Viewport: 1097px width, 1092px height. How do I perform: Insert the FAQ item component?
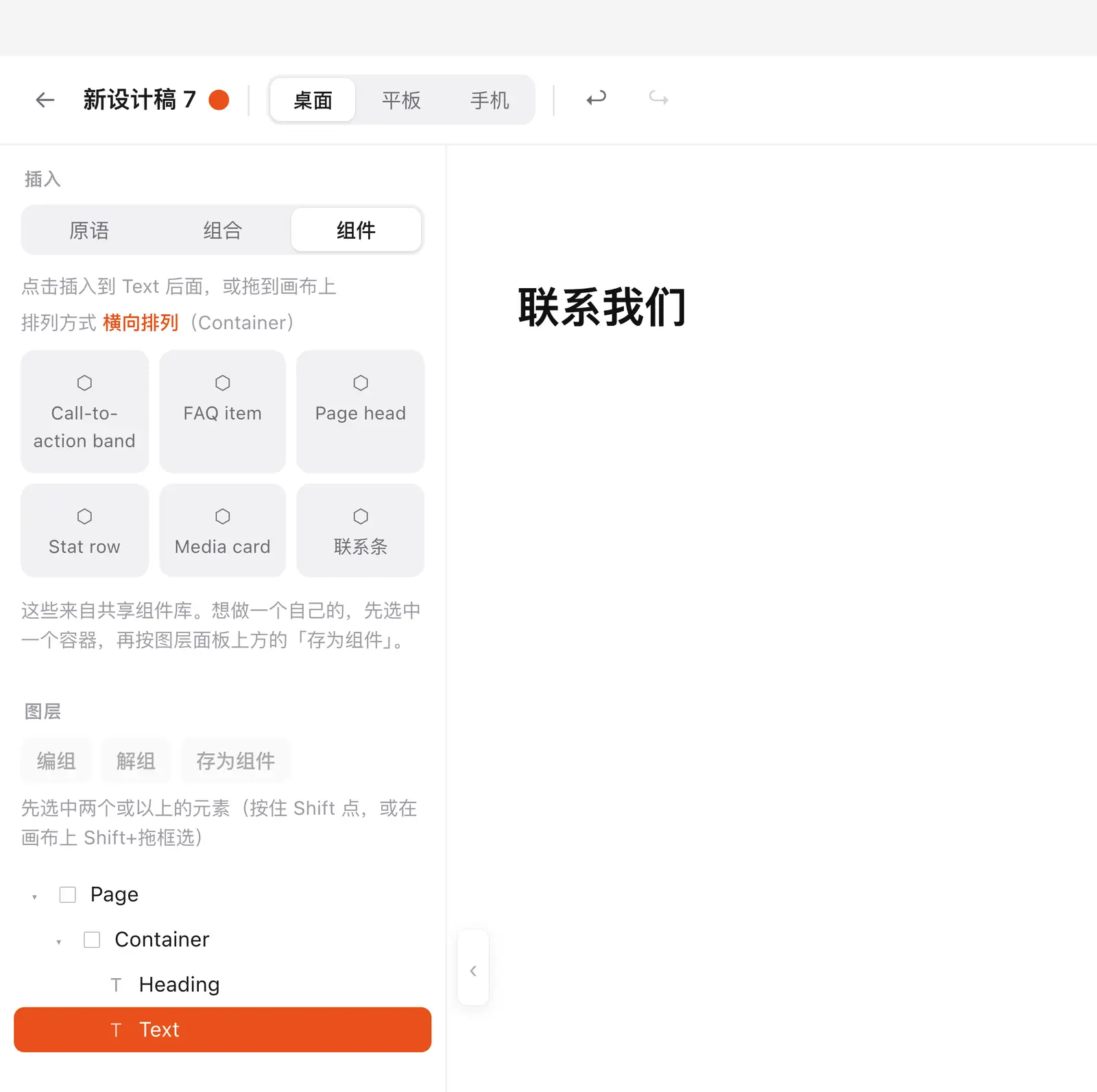tap(222, 412)
